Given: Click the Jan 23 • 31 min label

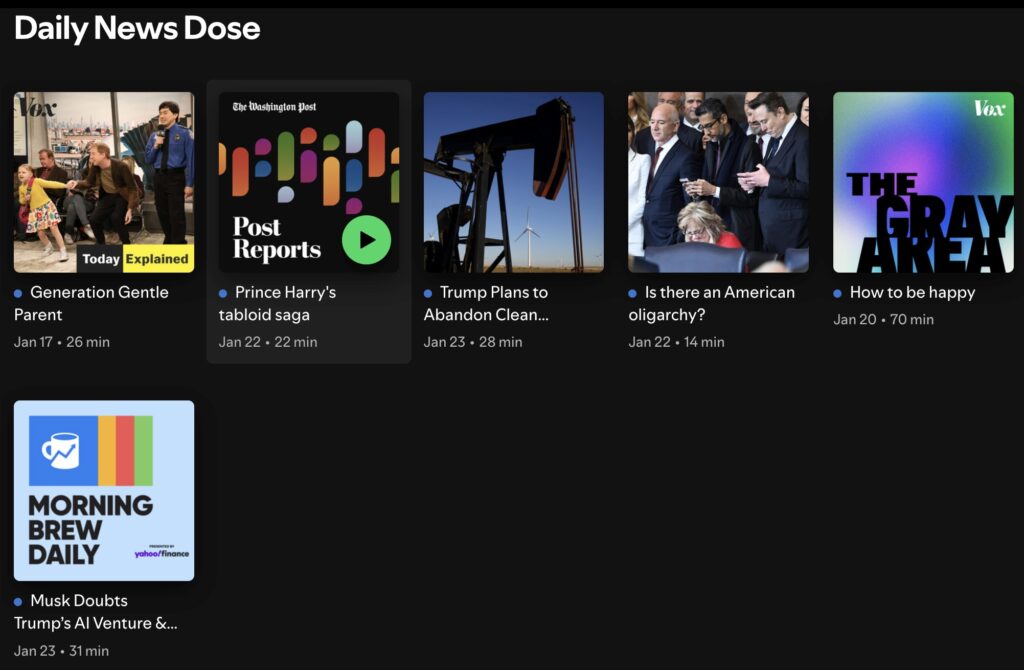Looking at the screenshot, I should (x=61, y=650).
